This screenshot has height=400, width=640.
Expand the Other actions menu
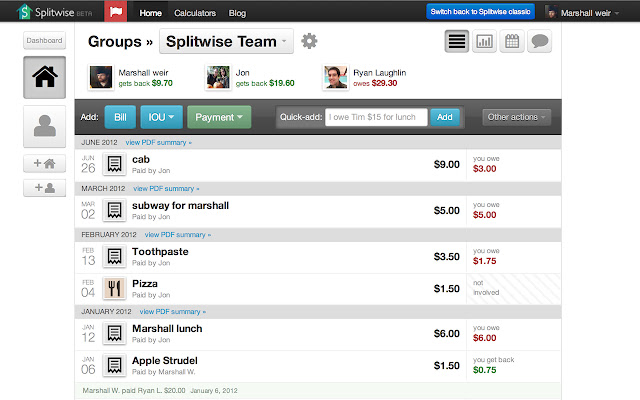516,117
